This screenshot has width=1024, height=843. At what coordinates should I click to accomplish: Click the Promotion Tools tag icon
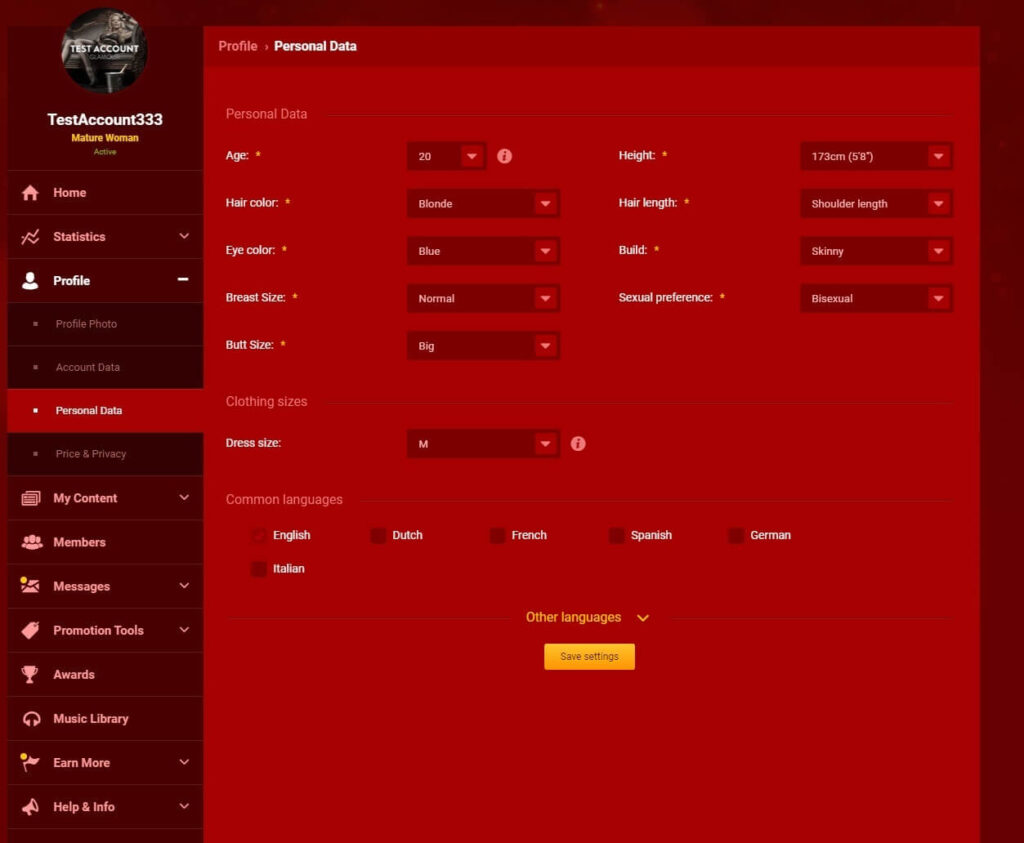31,630
